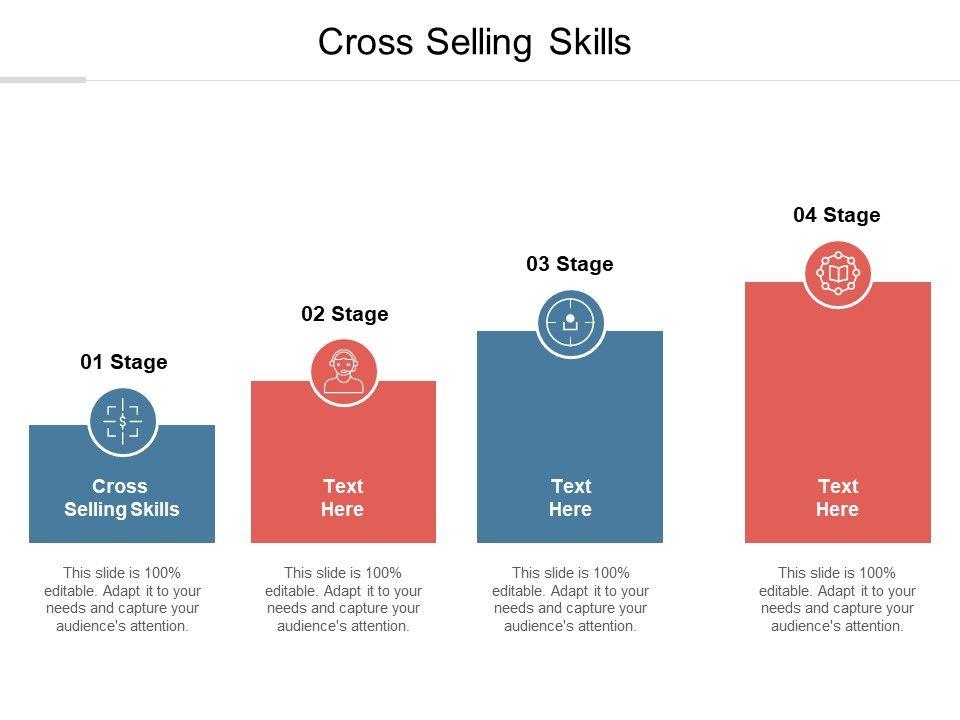Select 'Text Here' in the third blue bar
The height and width of the screenshot is (720, 960).
click(570, 498)
